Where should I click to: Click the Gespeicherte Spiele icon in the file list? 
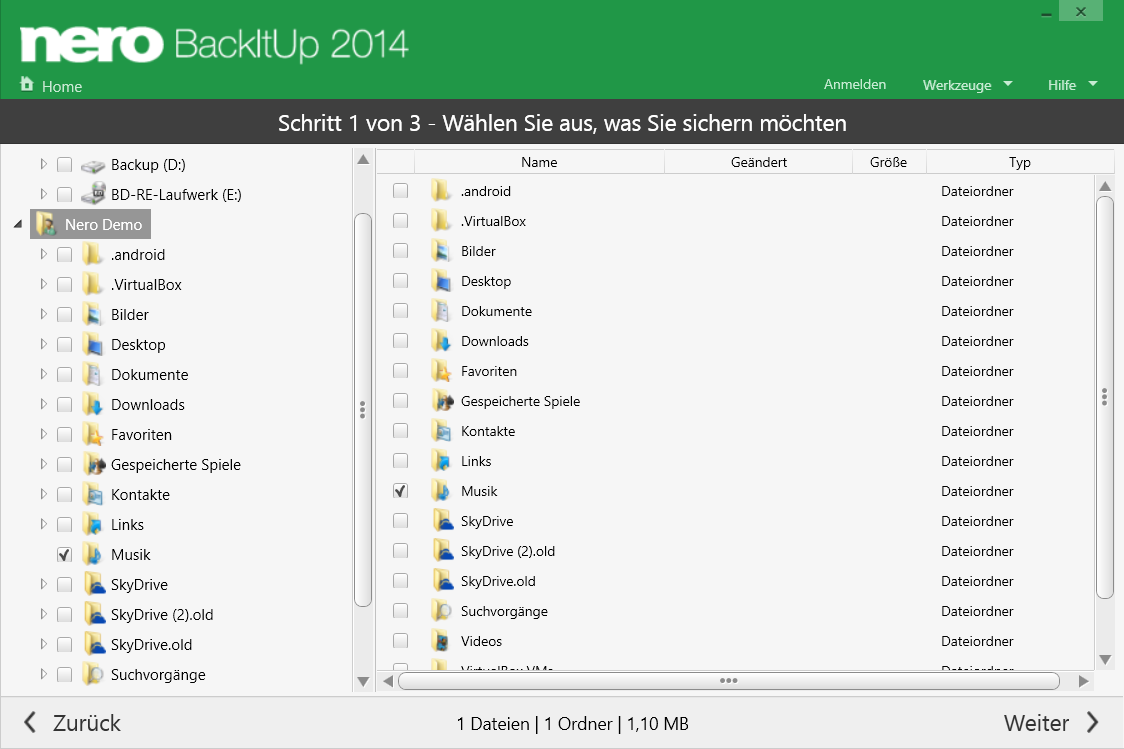[x=442, y=401]
